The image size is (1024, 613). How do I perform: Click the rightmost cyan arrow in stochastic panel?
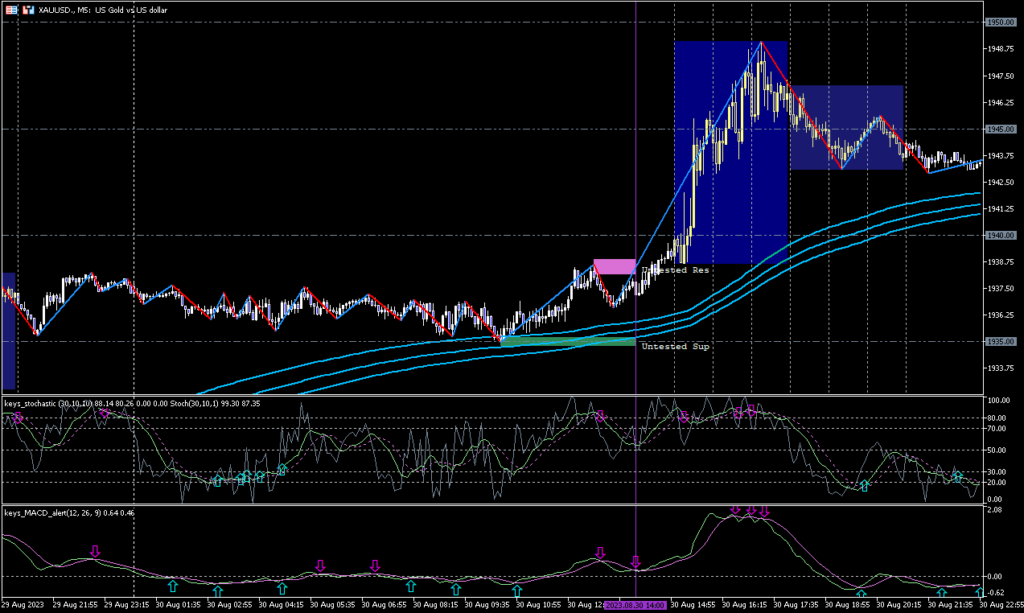click(x=958, y=477)
